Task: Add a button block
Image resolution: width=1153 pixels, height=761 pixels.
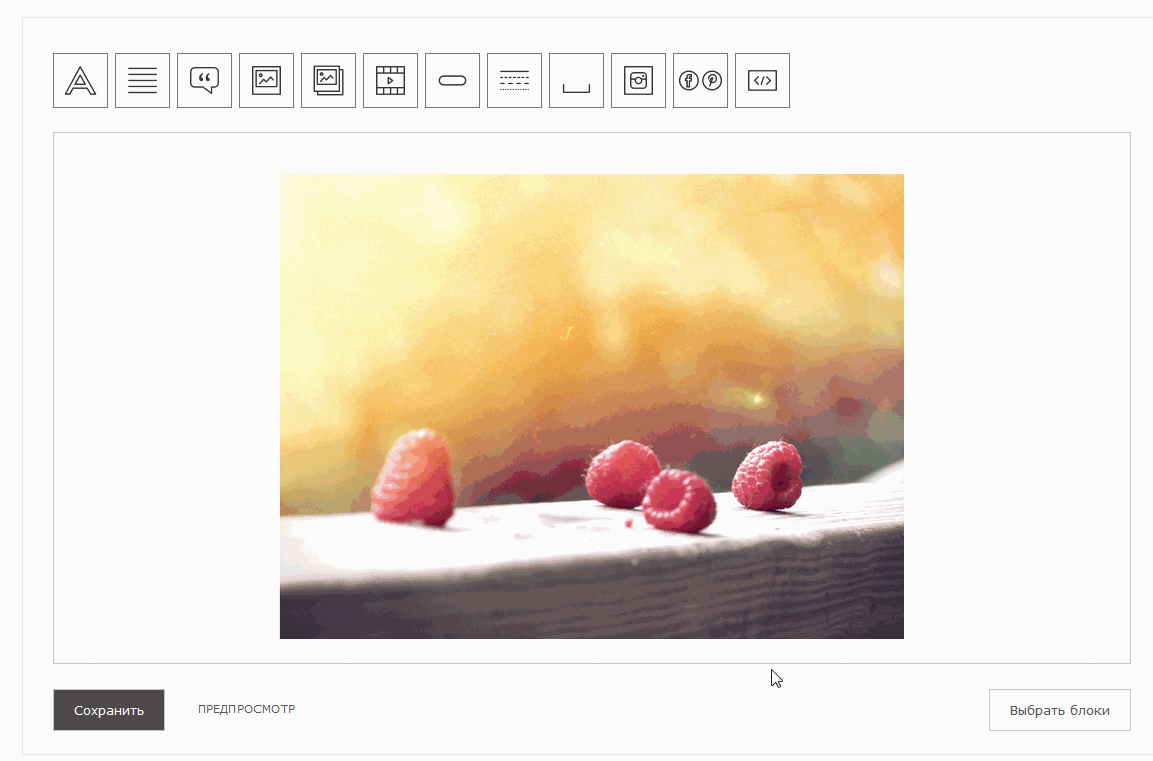Action: pyautogui.click(x=452, y=80)
